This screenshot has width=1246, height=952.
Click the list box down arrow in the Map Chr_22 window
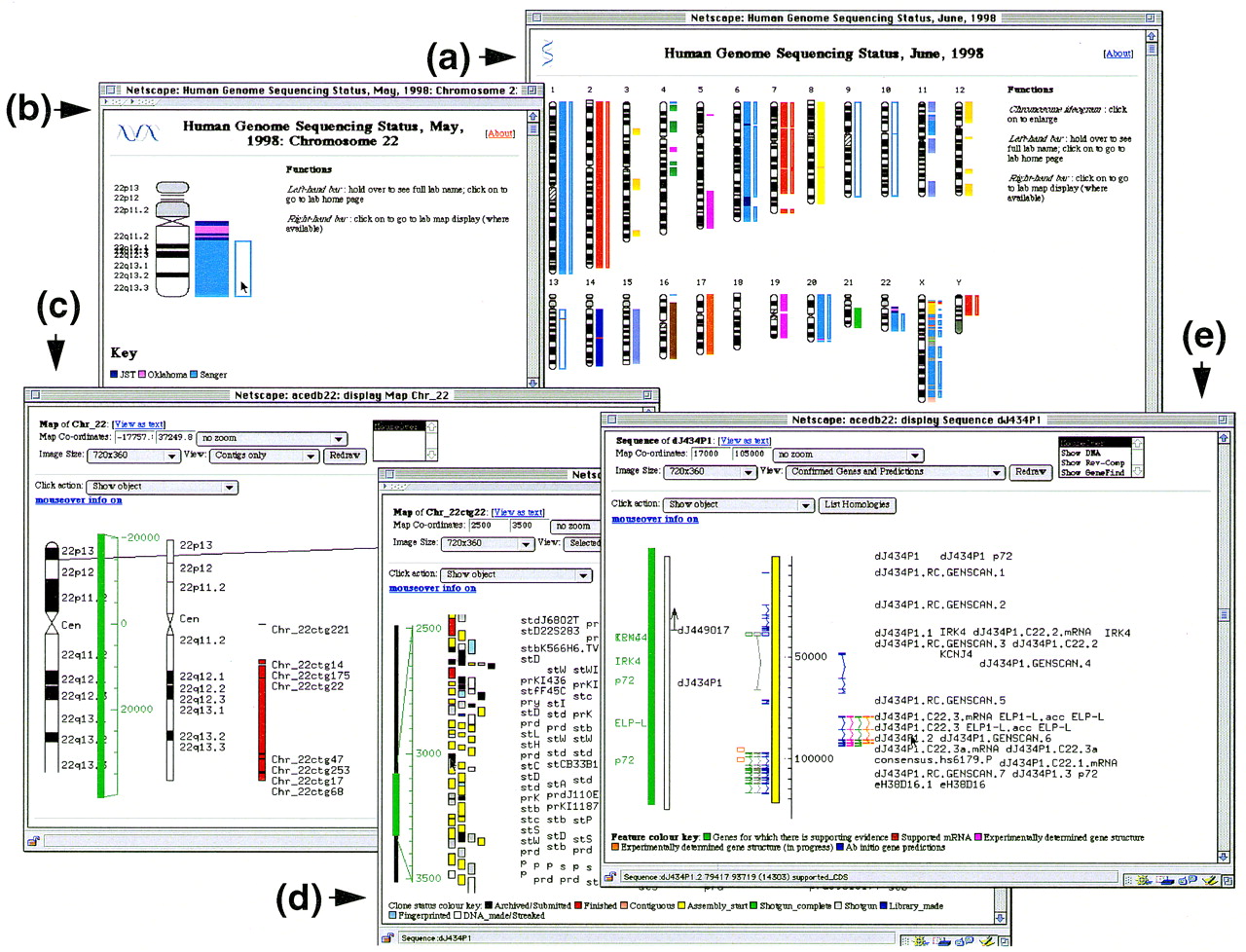431,455
